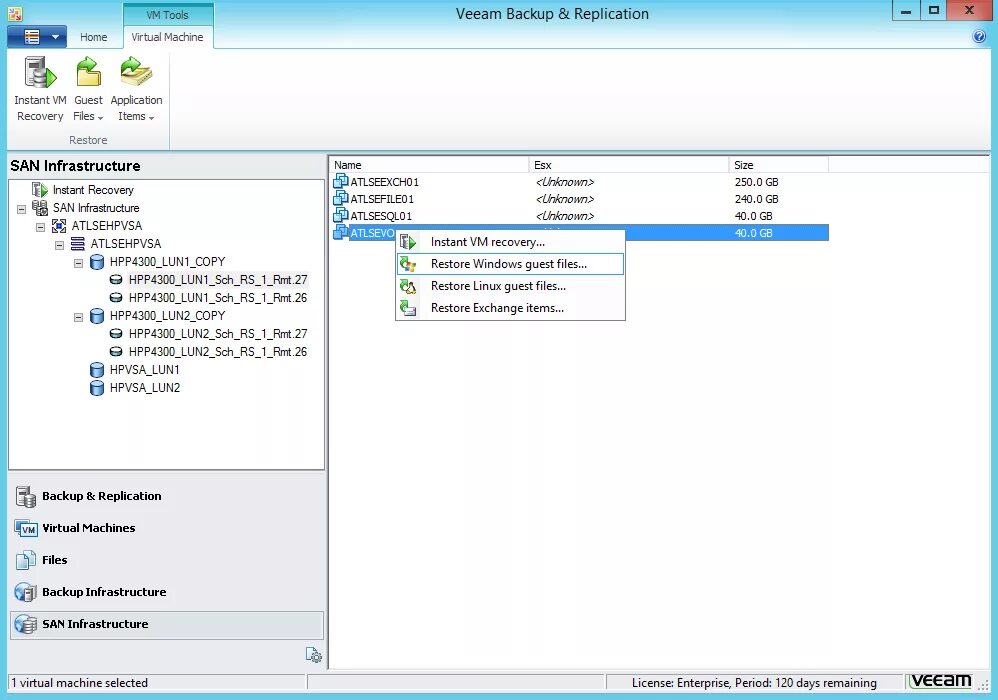Select the ATLSESQL01 virtual machine row
The height and width of the screenshot is (700, 998).
point(579,216)
